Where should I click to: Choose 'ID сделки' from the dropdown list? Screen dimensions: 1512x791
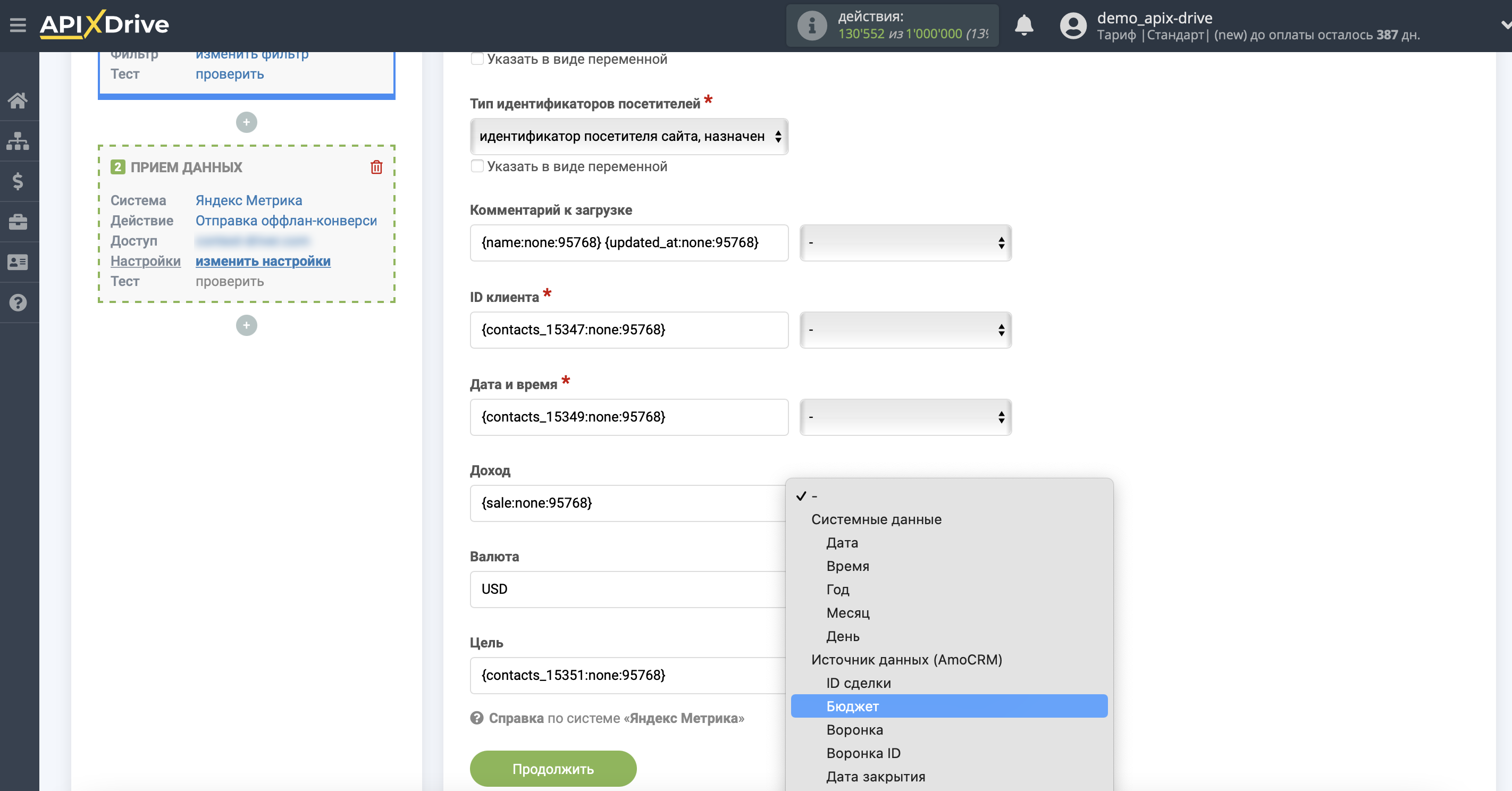(949, 683)
